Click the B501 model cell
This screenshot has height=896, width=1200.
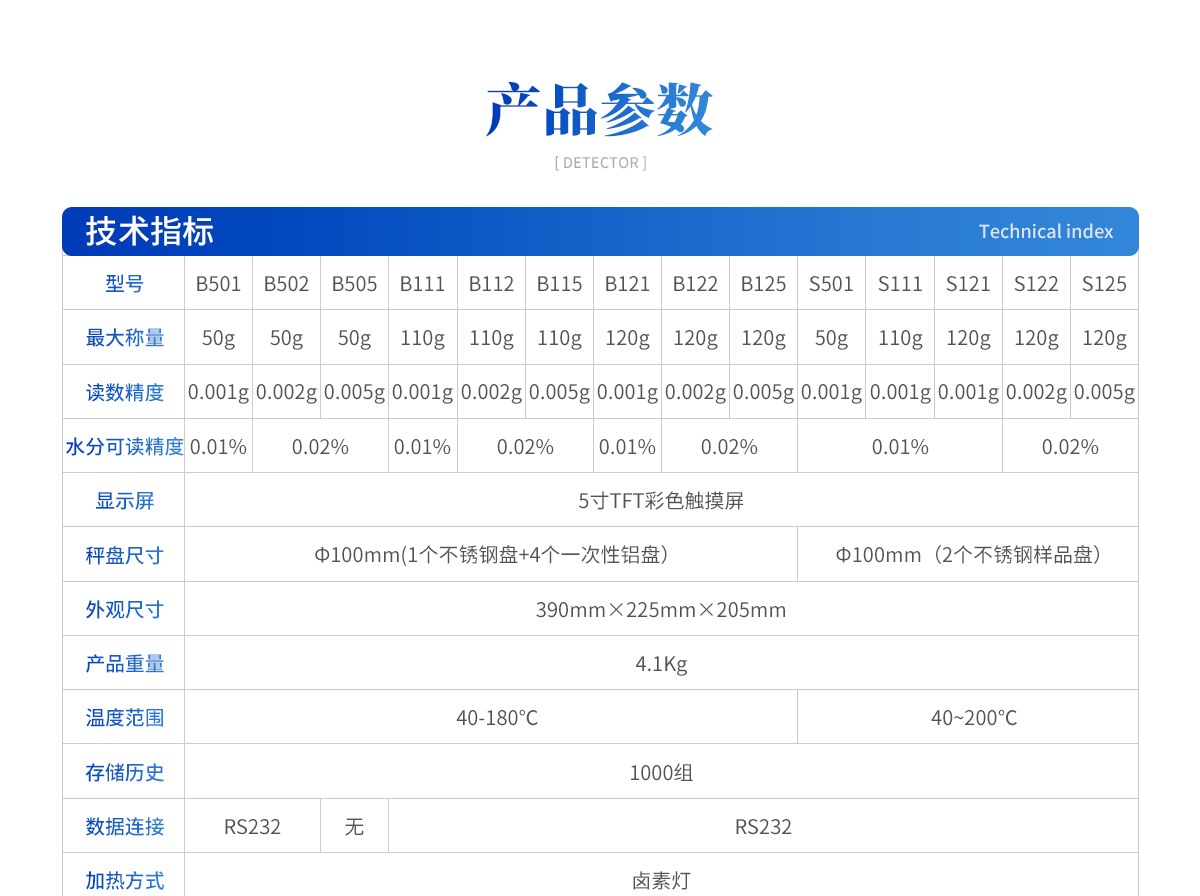pos(218,284)
